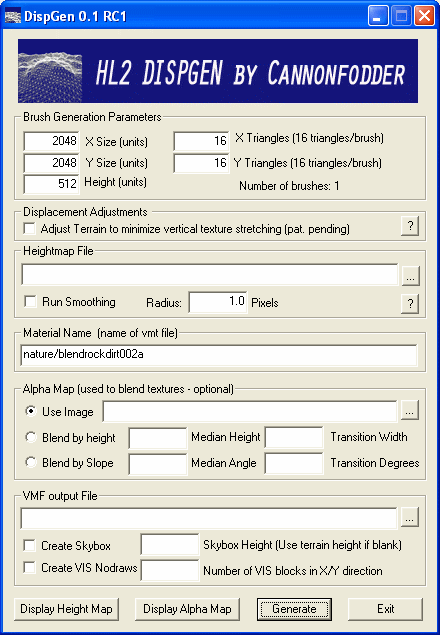Click the Heightmap File path field
Image resolution: width=440 pixels, height=635 pixels.
tap(210, 275)
